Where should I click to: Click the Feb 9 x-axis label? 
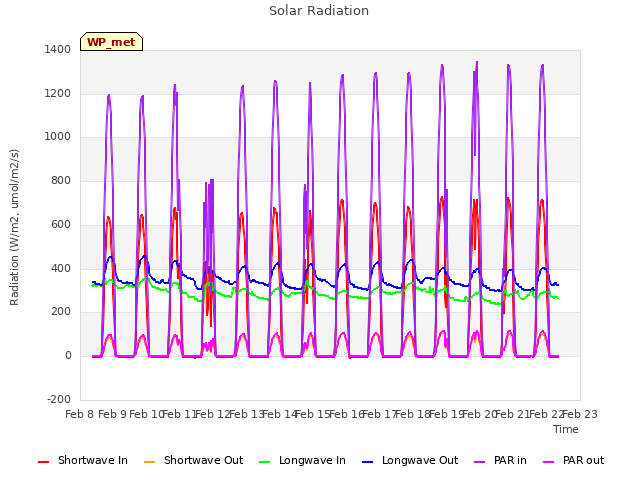pos(113,414)
